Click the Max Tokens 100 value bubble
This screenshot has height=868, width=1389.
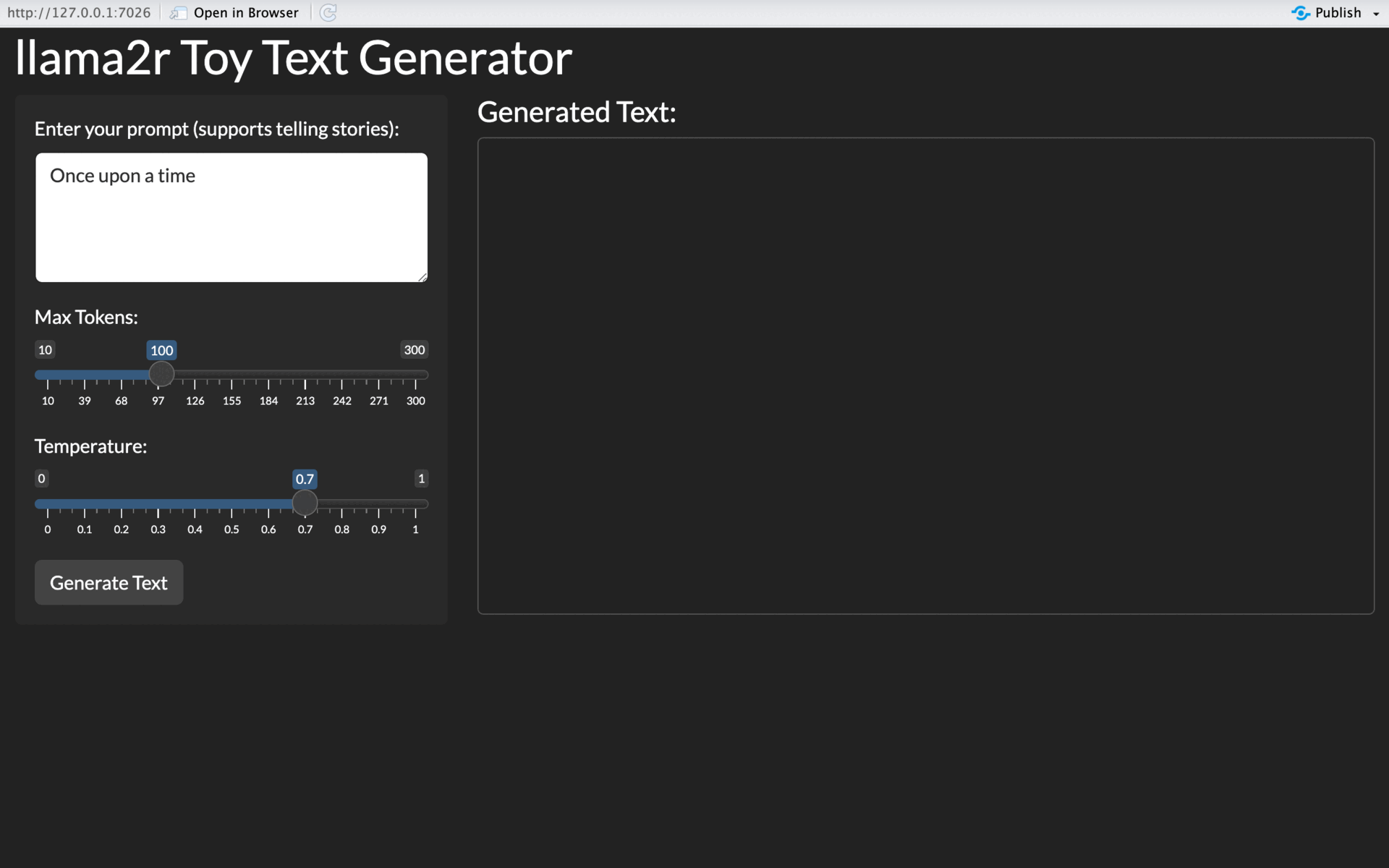tap(161, 350)
